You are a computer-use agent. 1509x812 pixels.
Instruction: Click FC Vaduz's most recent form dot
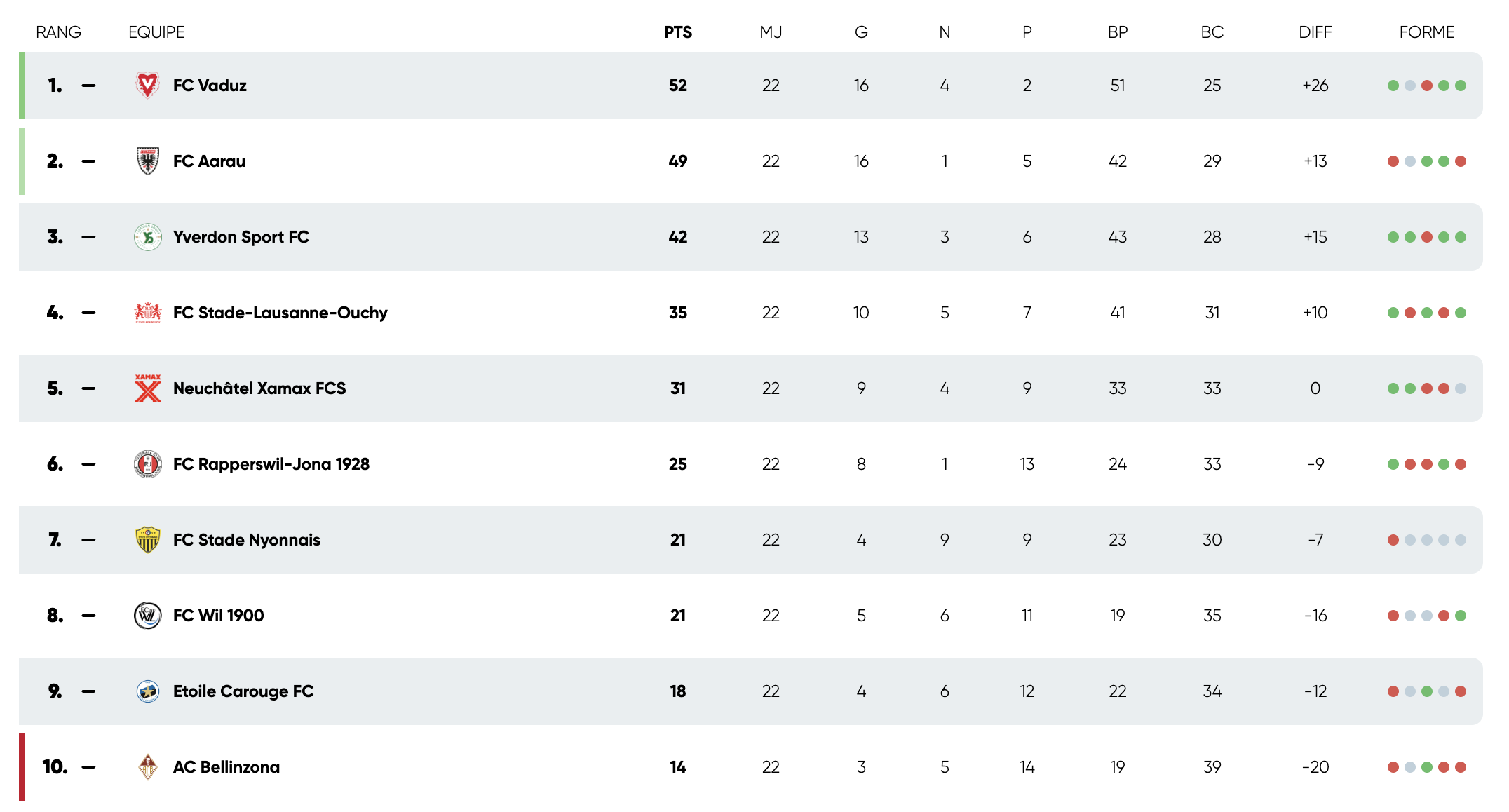[1461, 86]
